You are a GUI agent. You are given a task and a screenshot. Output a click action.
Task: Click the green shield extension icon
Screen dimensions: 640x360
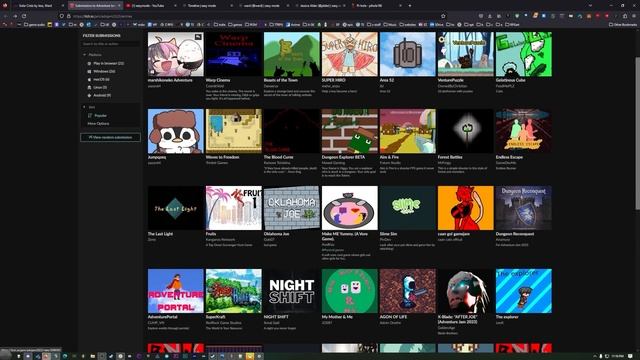pyautogui.click(x=517, y=16)
